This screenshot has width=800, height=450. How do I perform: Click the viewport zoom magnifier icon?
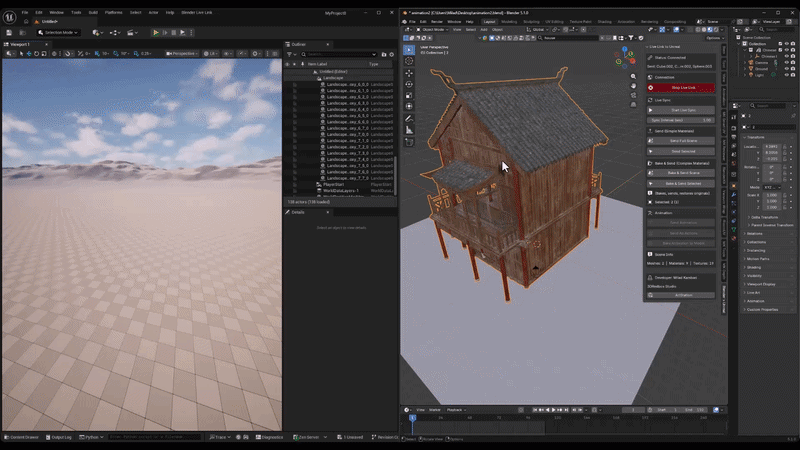[633, 77]
